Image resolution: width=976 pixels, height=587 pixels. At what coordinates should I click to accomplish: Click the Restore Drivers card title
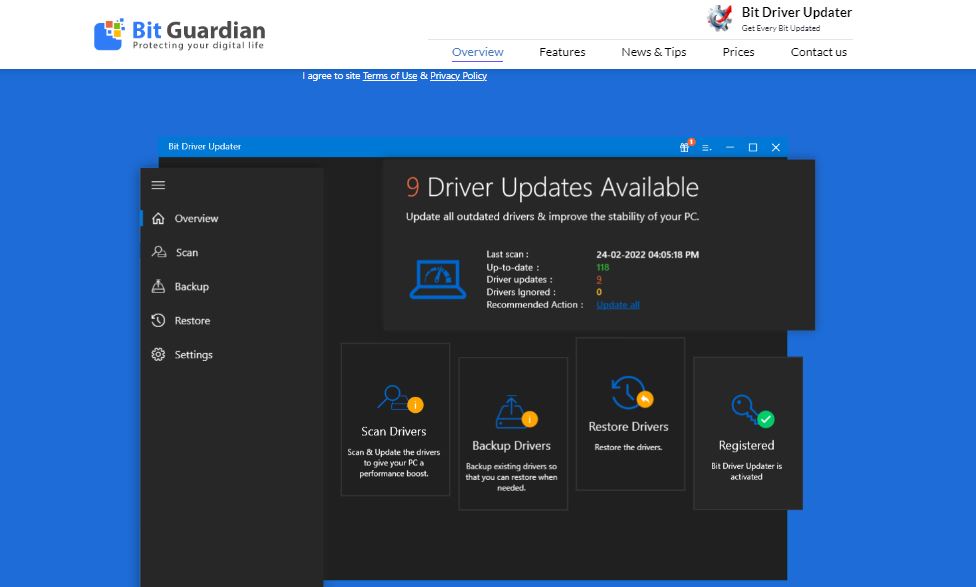click(629, 426)
